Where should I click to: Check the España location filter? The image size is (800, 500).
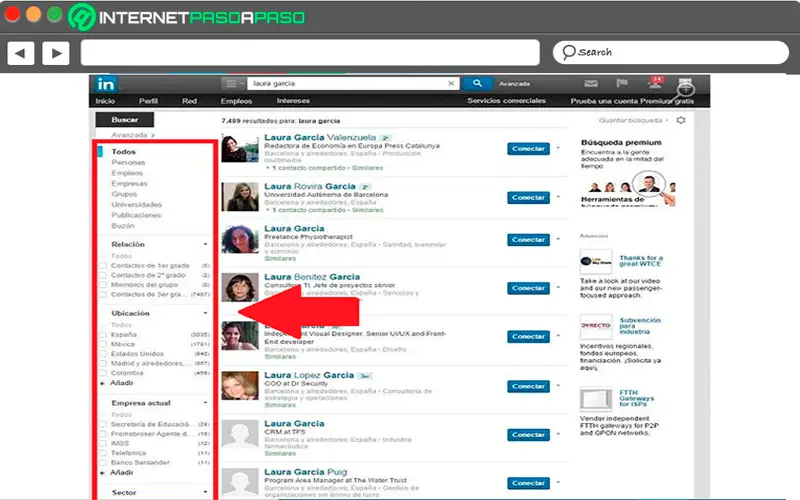pos(104,335)
